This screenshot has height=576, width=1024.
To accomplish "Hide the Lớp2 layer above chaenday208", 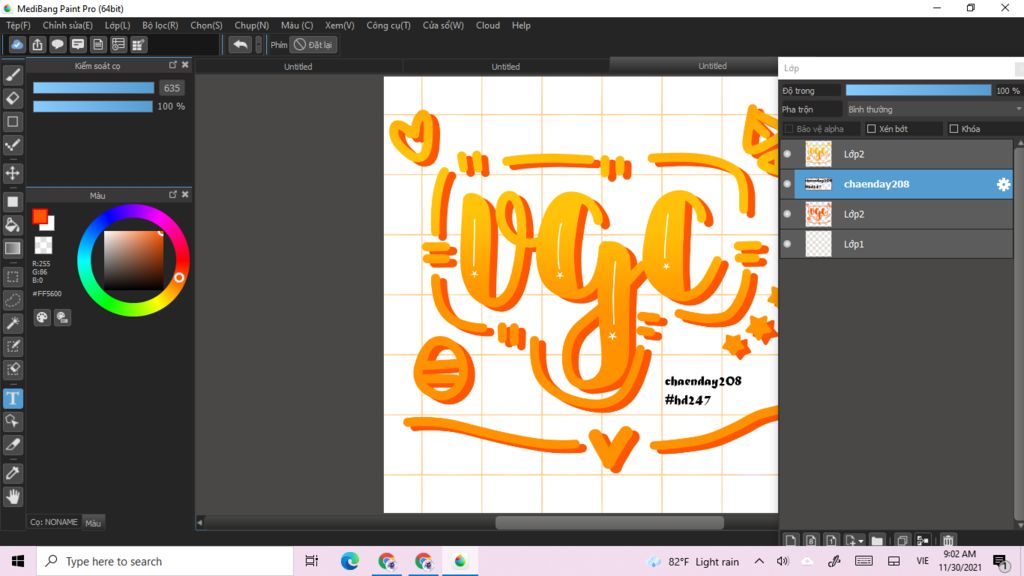I will point(787,154).
